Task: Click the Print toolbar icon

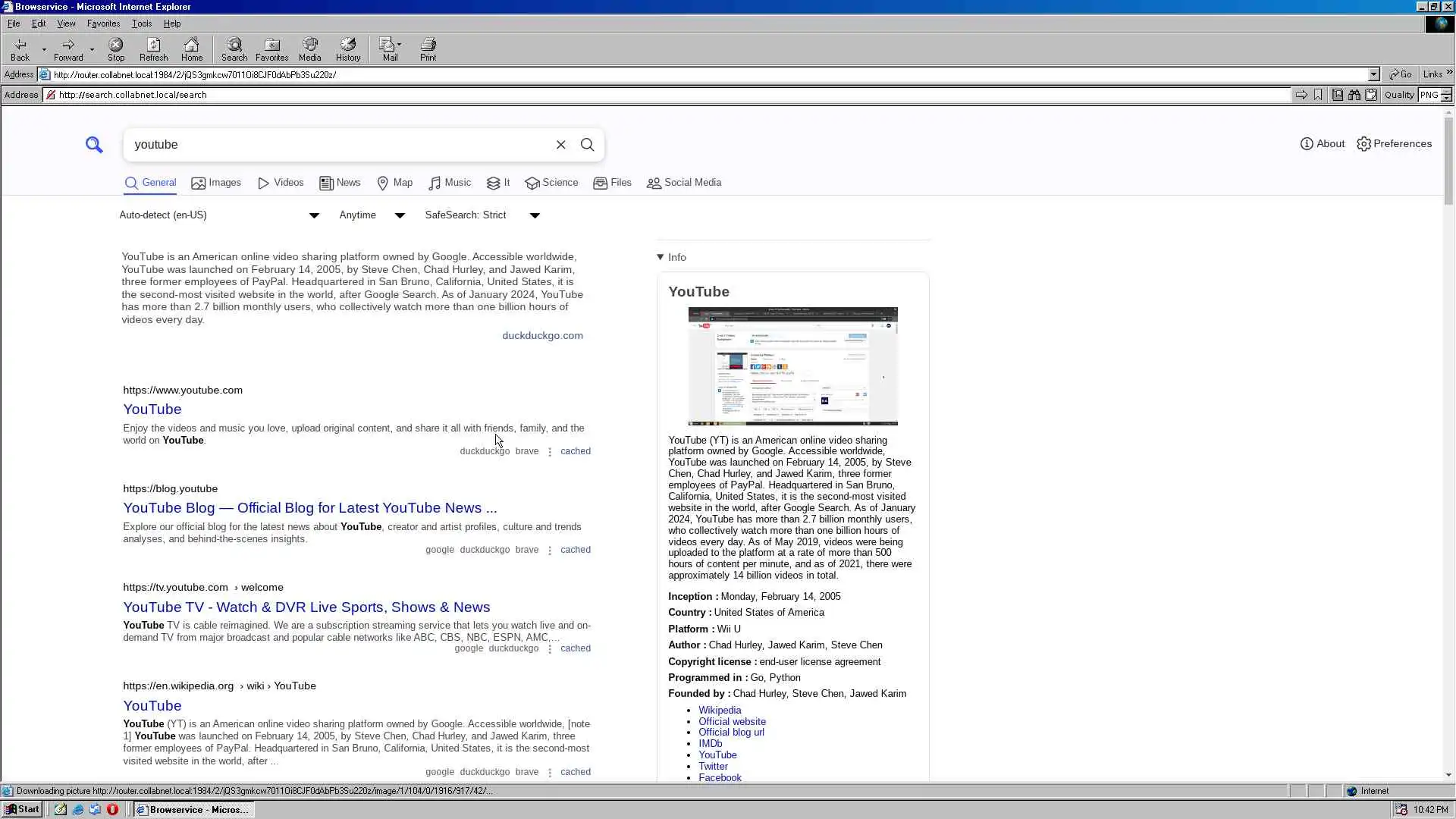Action: point(428,49)
